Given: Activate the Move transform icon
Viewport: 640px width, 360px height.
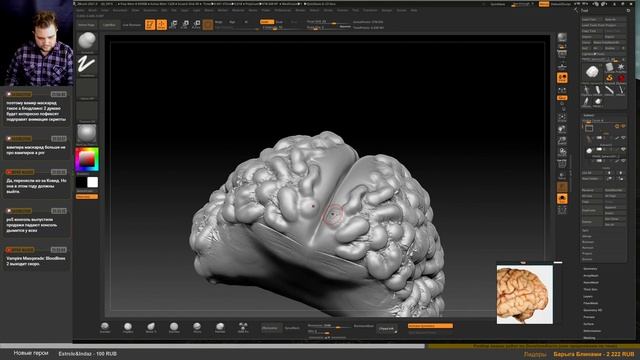Looking at the screenshot, I should point(173,24).
